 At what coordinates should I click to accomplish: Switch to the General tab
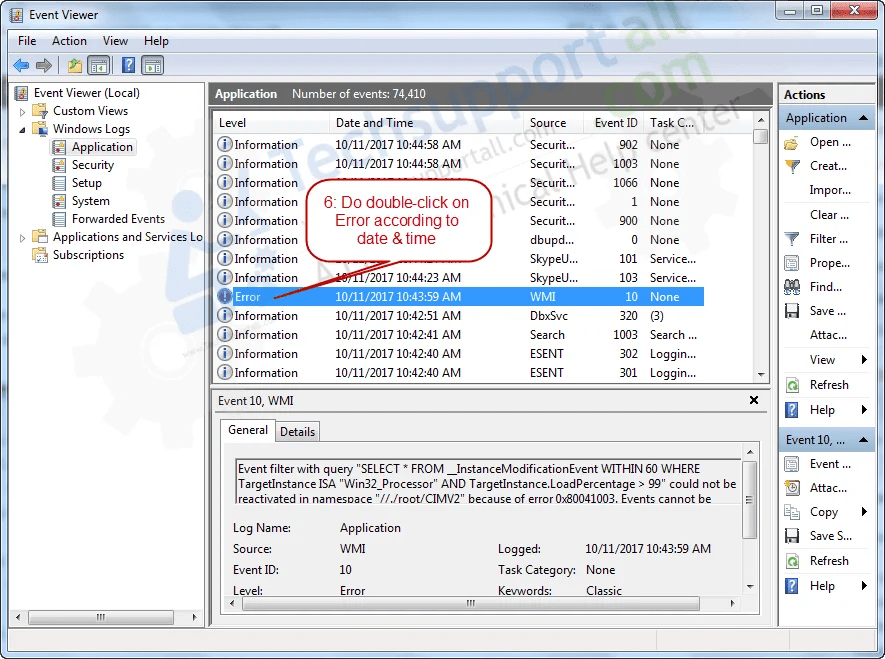pos(248,430)
